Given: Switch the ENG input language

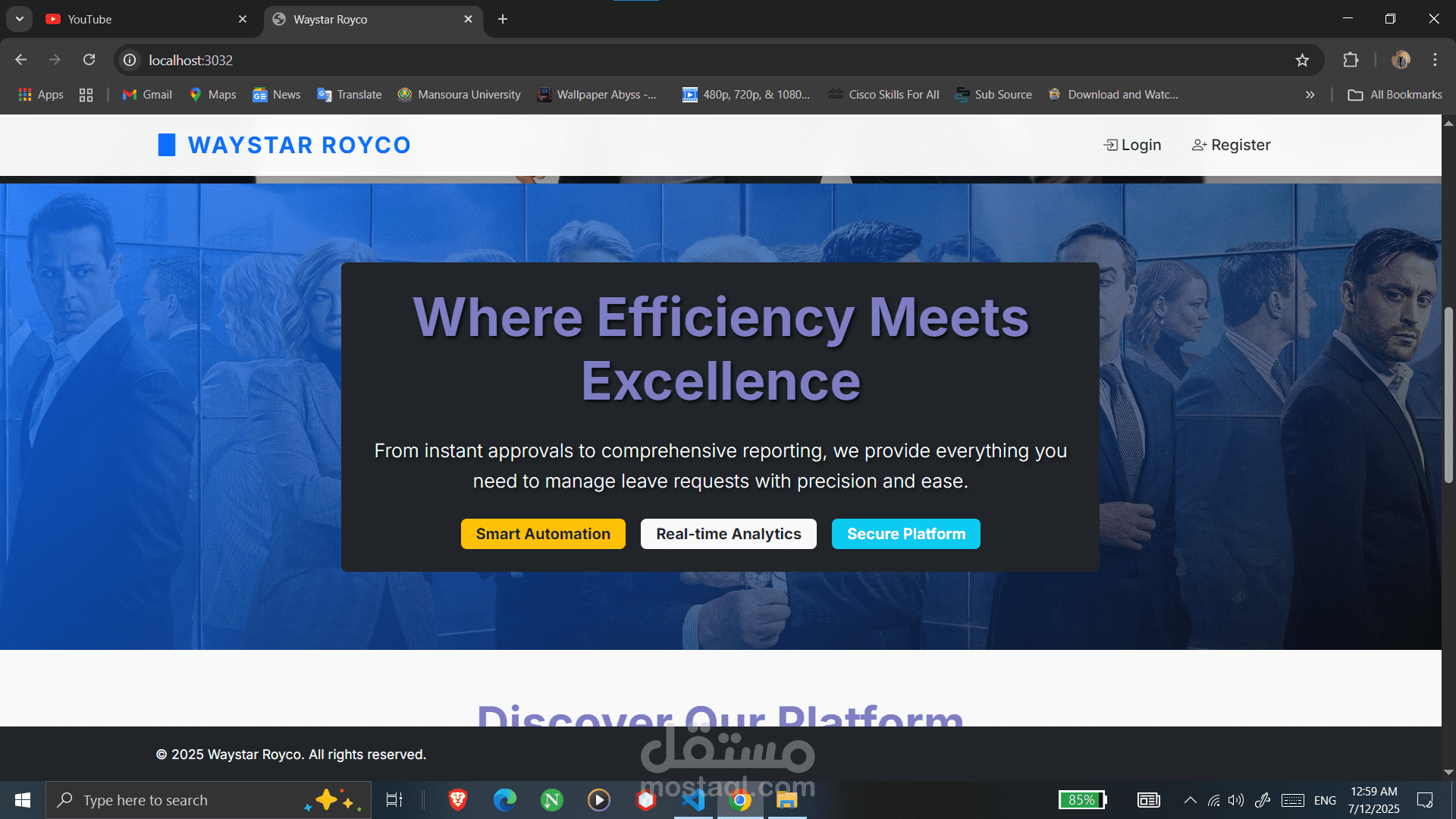Looking at the screenshot, I should coord(1325,801).
